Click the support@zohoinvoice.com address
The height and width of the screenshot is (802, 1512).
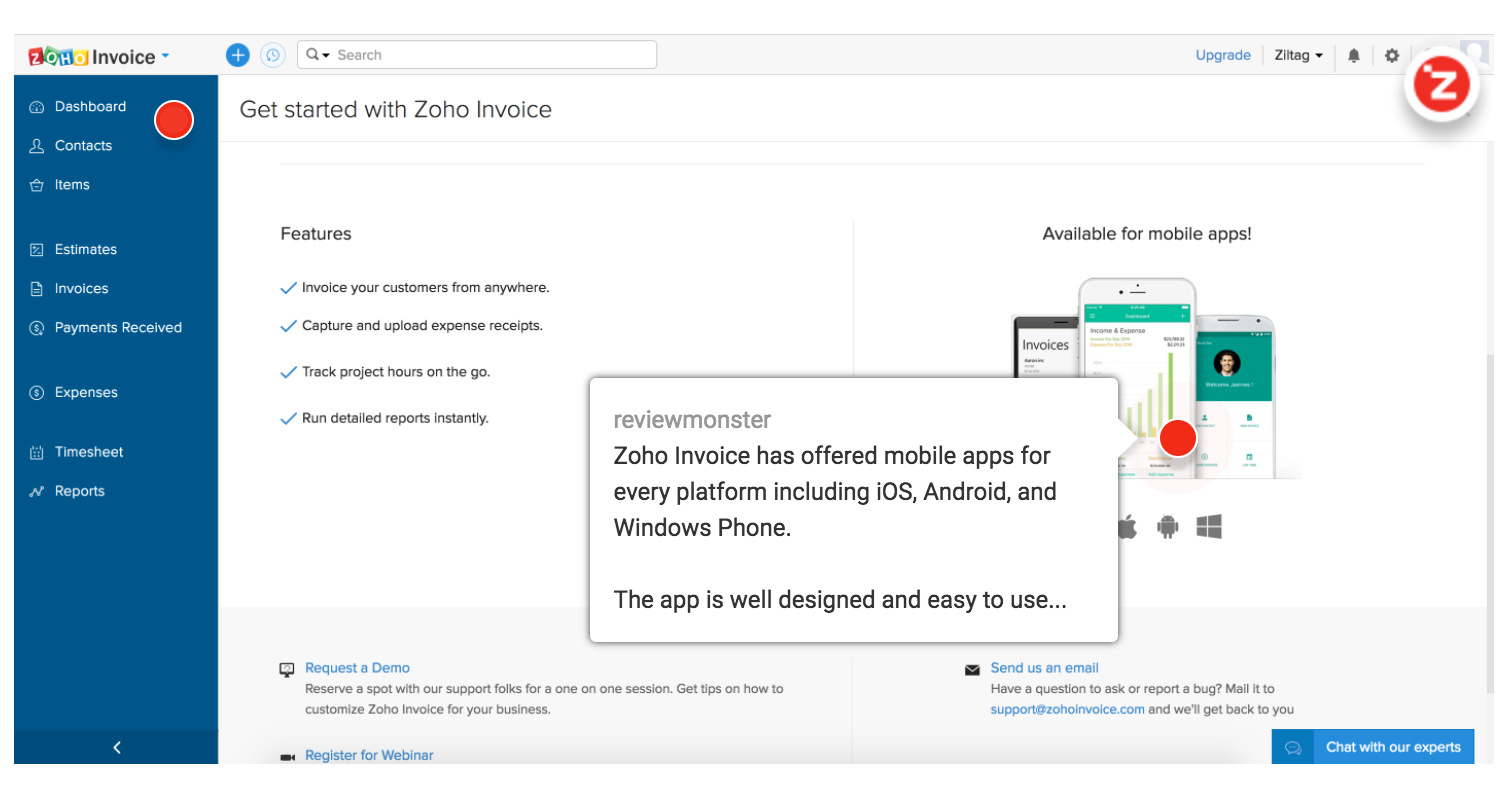[x=1067, y=710]
